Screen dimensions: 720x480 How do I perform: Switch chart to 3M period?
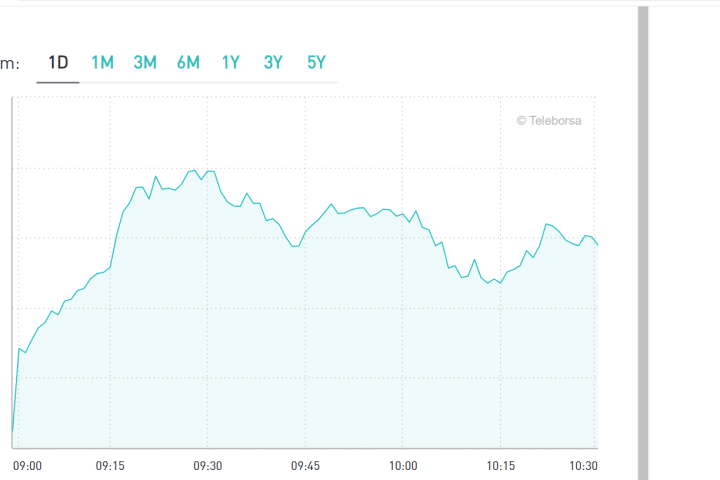pos(145,62)
